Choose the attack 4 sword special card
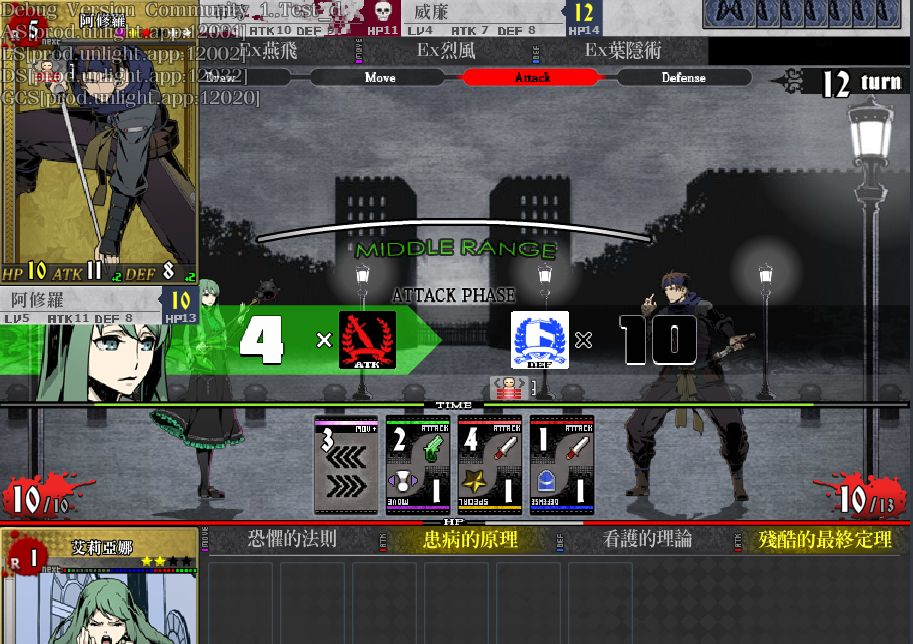This screenshot has width=913, height=644. (x=490, y=465)
